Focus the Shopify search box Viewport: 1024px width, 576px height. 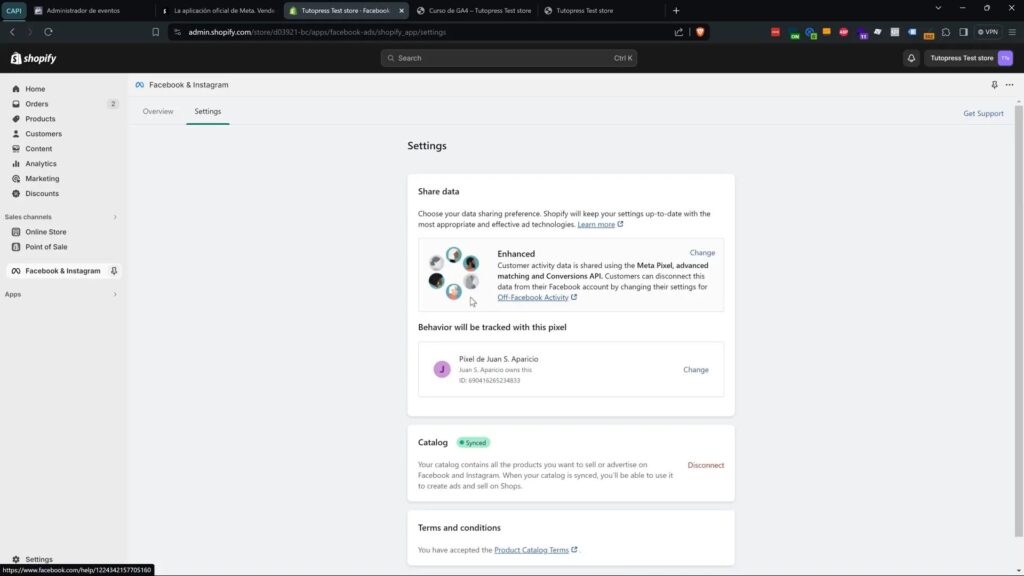point(509,58)
